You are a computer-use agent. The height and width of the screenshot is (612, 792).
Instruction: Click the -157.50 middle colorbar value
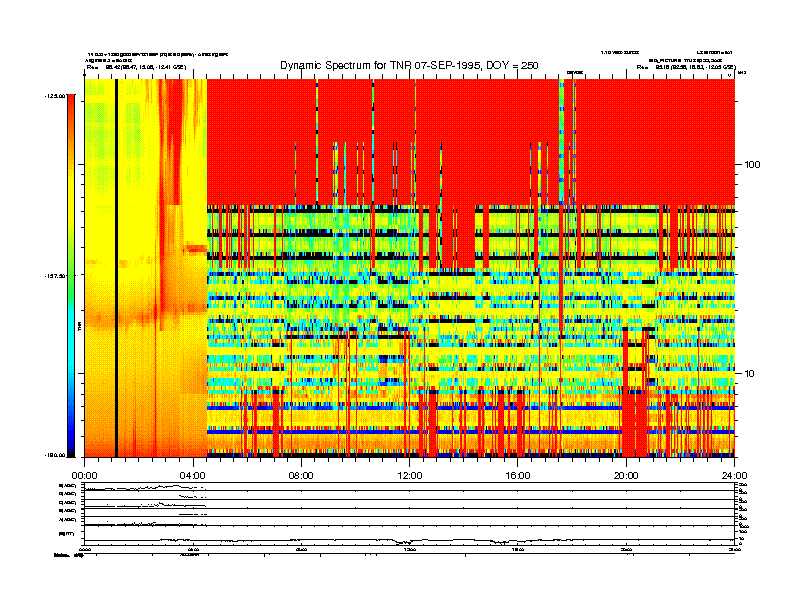point(55,276)
